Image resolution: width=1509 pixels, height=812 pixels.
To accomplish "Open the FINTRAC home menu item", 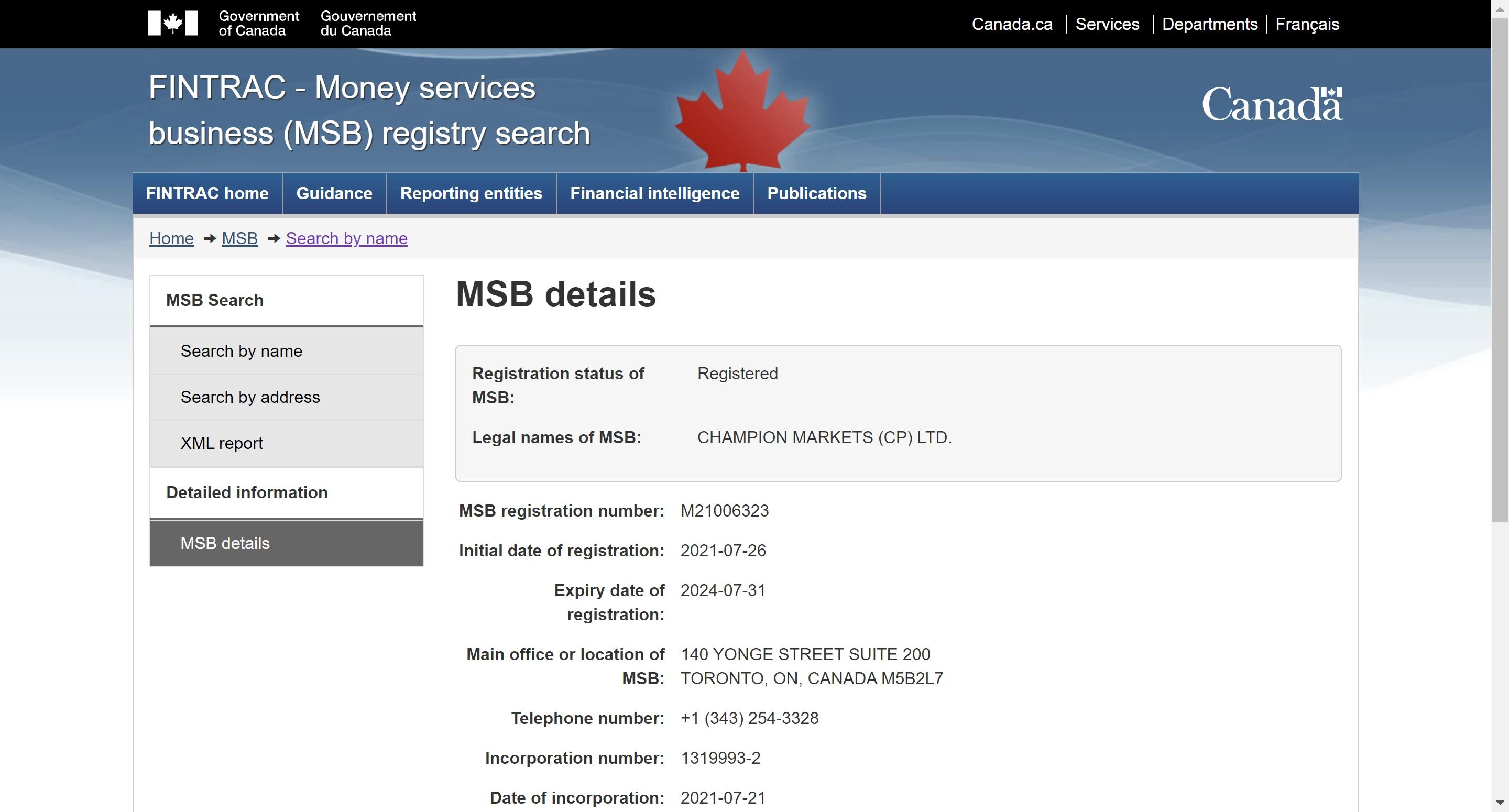I will [207, 193].
